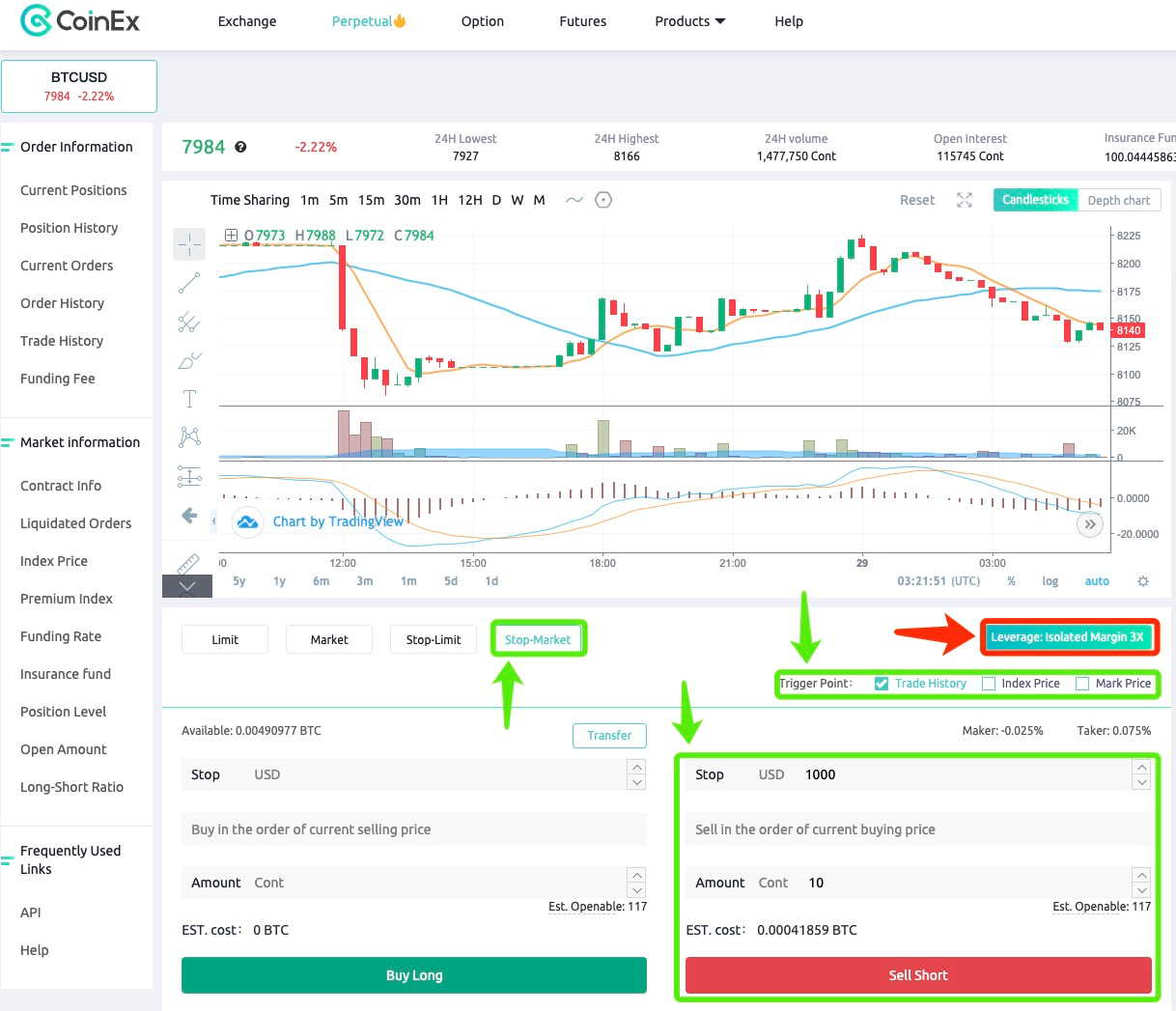The image size is (1176, 1011).
Task: Select the chart patterns tool
Action: pyautogui.click(x=189, y=437)
